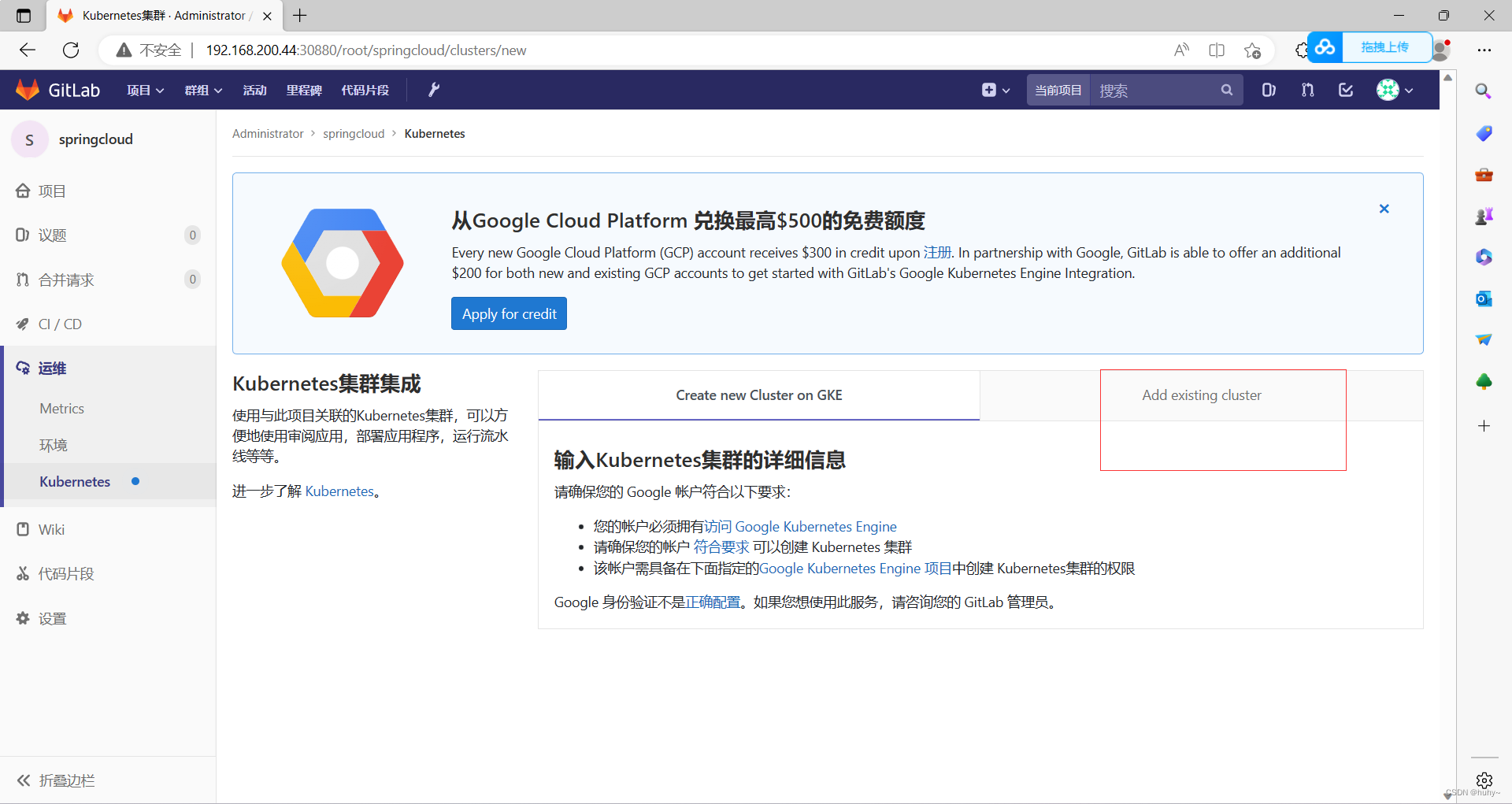
Task: Open Edge sidebar green tree icon
Action: coord(1484,381)
